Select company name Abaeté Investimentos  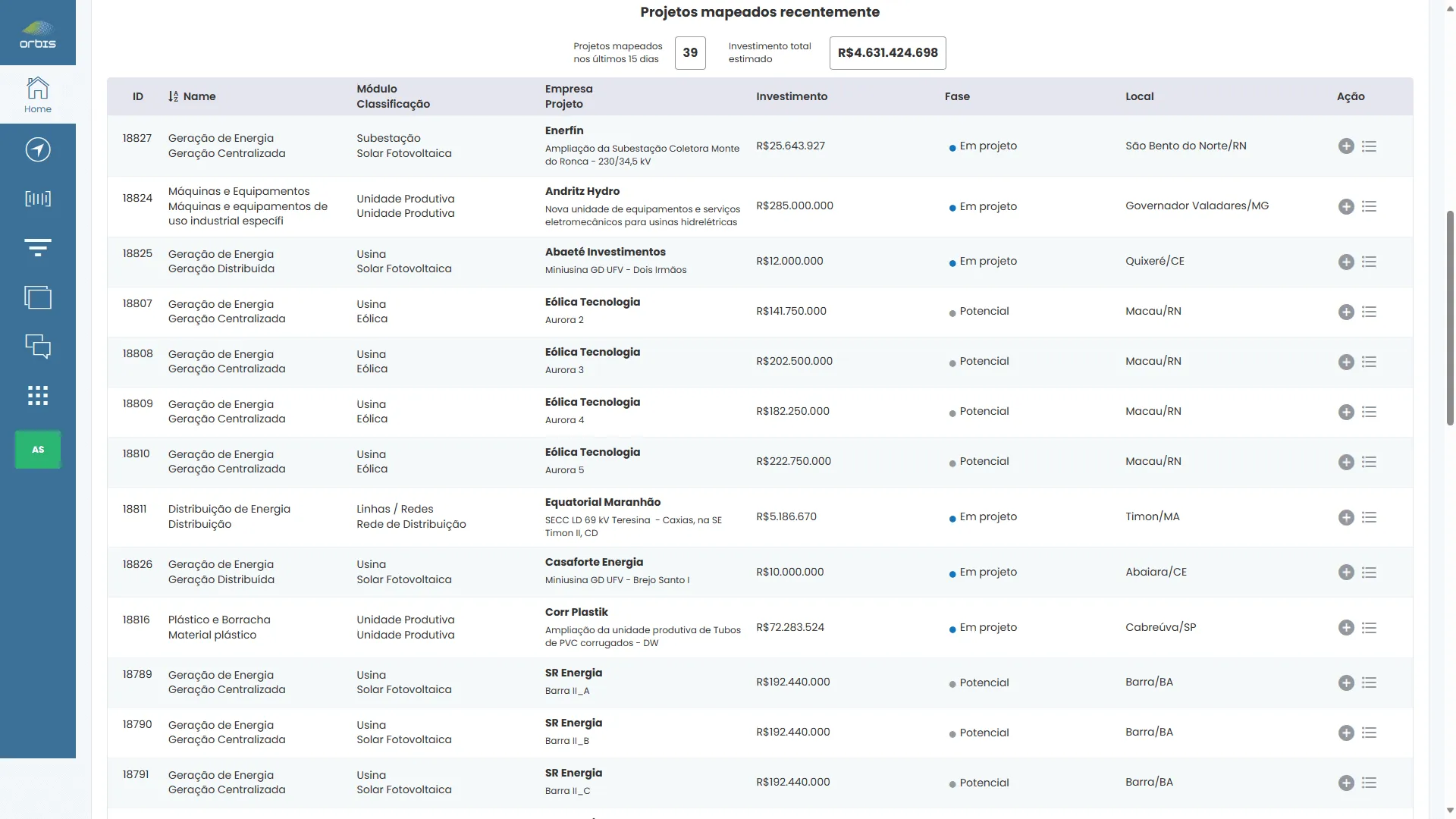coord(605,252)
